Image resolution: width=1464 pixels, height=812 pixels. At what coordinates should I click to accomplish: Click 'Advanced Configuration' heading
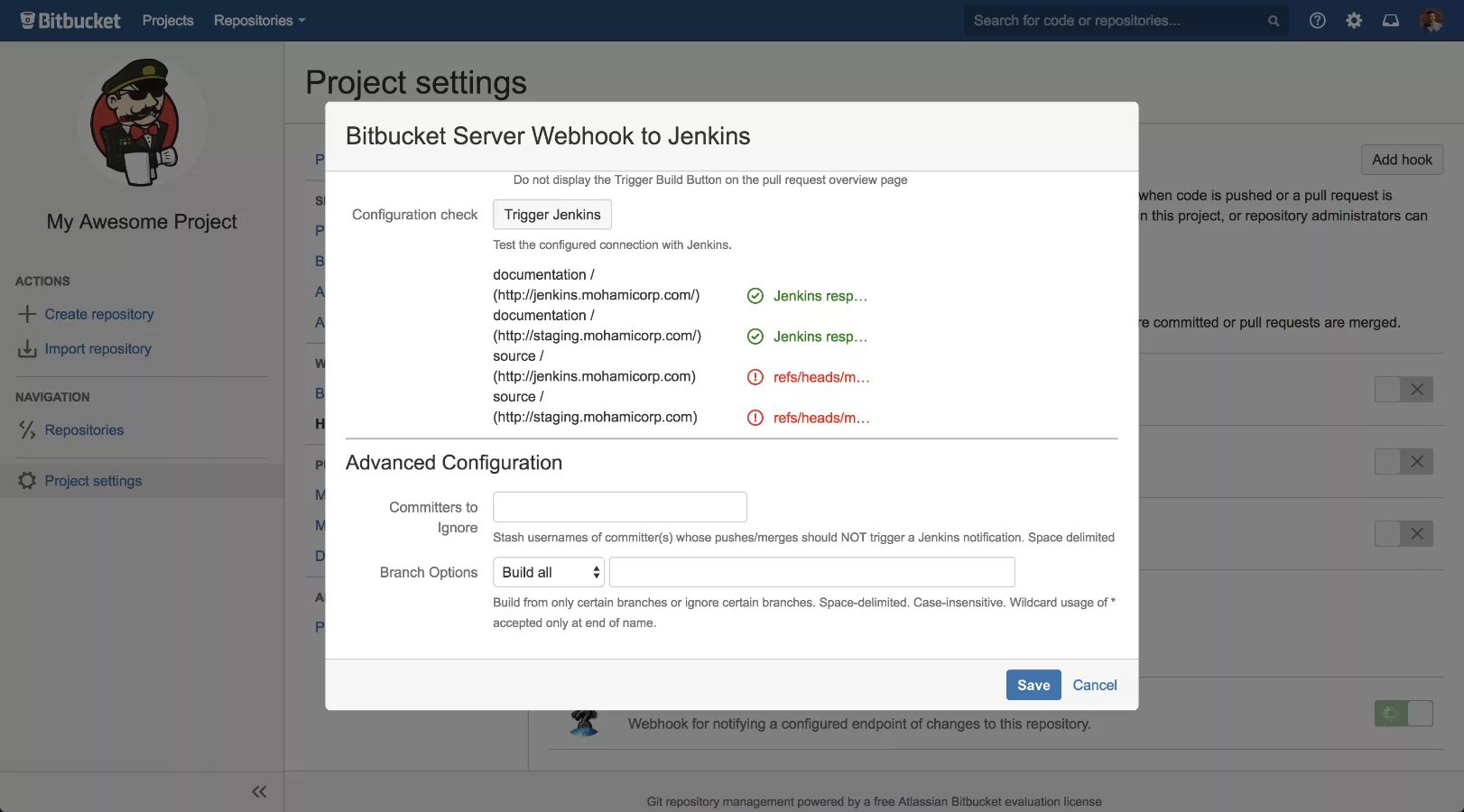tap(454, 463)
